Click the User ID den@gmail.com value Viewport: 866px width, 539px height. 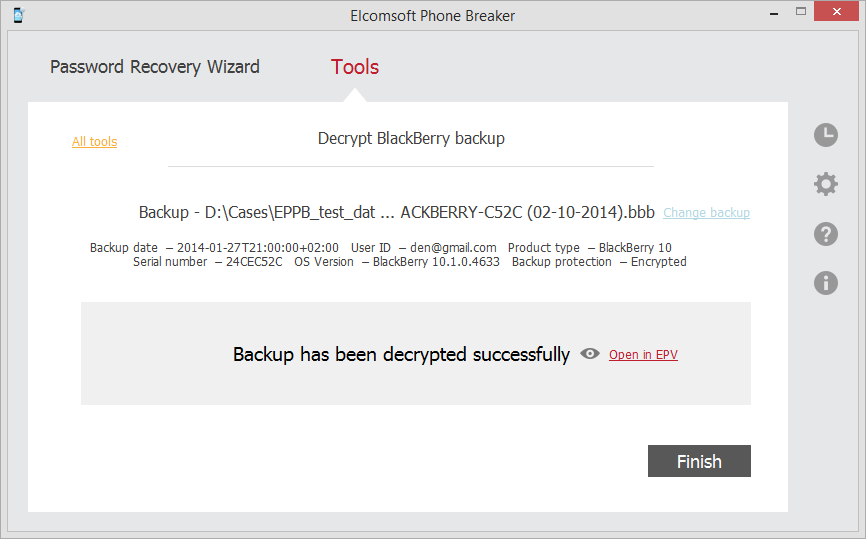click(453, 247)
